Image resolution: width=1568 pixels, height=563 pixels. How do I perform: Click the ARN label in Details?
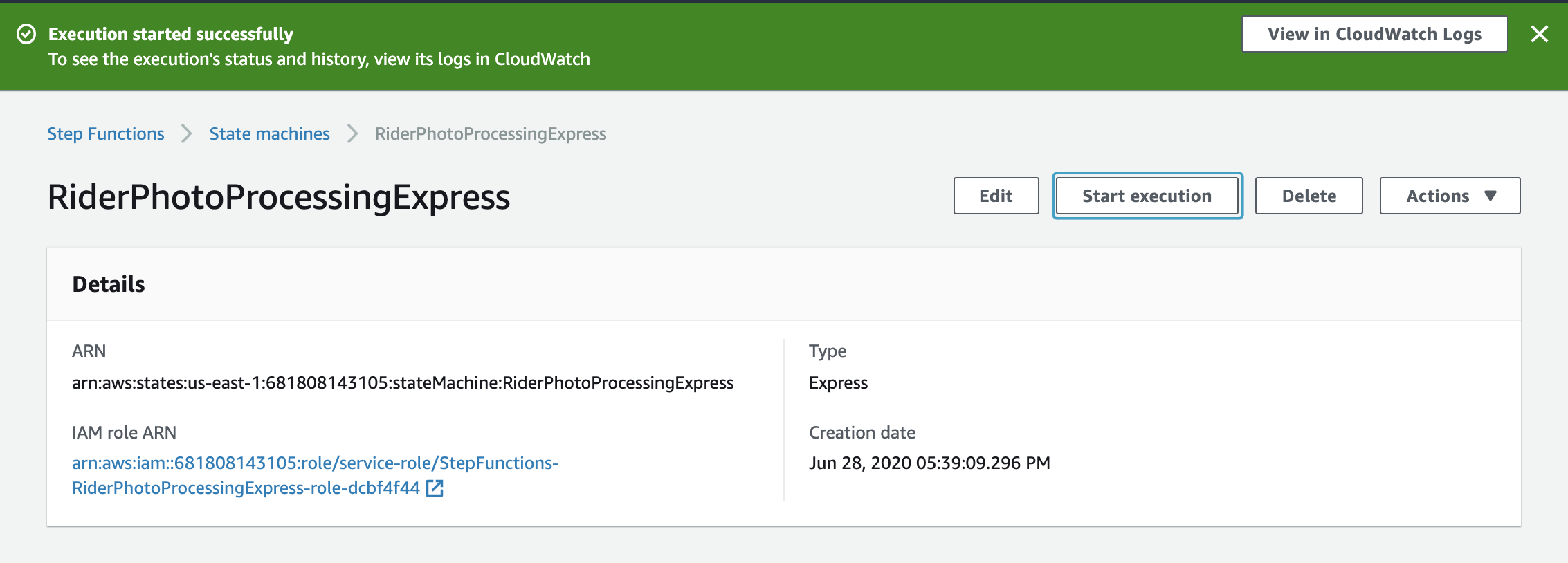(x=89, y=351)
